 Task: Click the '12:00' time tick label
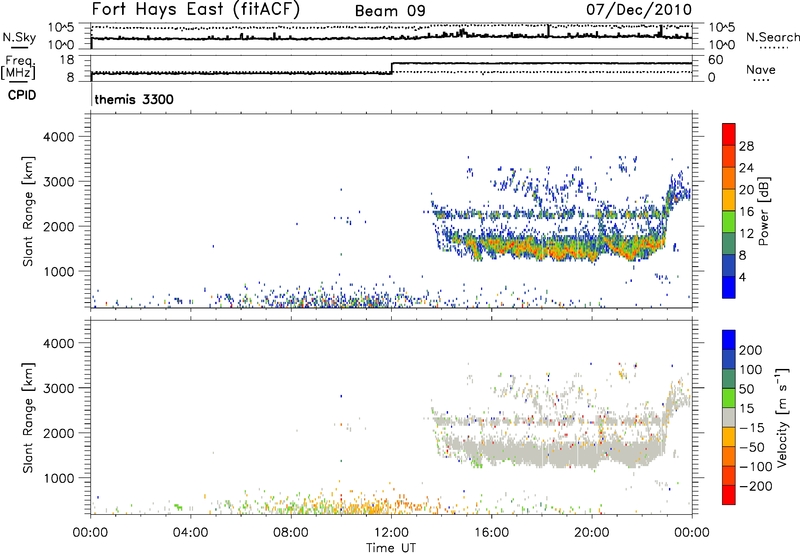click(x=391, y=533)
